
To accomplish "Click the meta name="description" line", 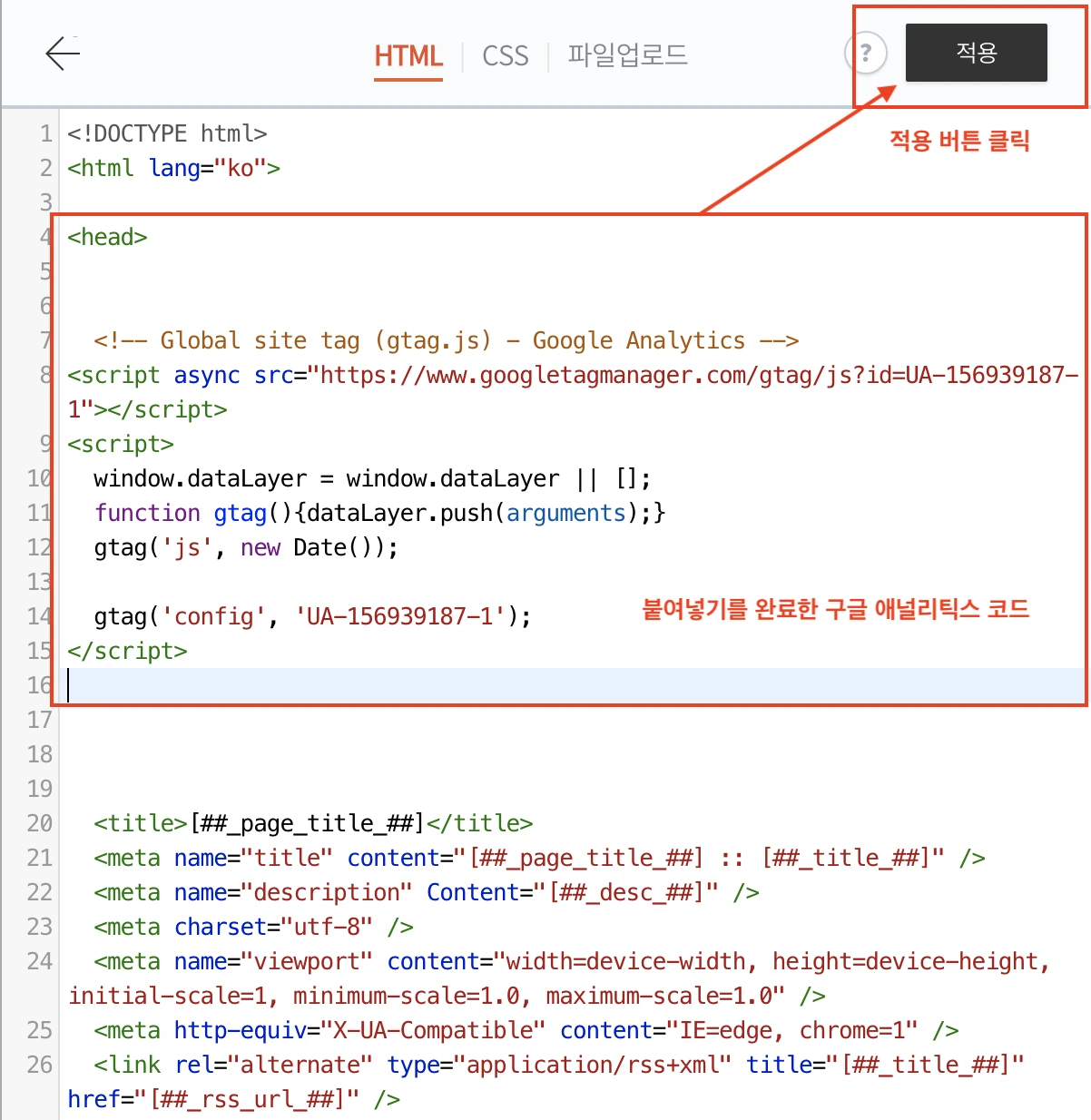I will click(427, 892).
